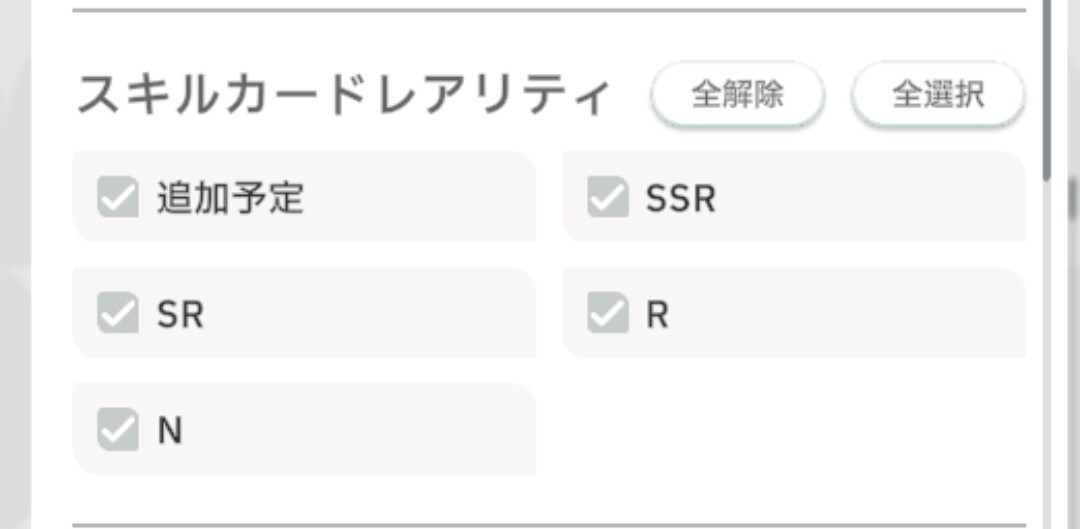Click the N label text
Viewport: 1080px width, 529px height.
(170, 431)
